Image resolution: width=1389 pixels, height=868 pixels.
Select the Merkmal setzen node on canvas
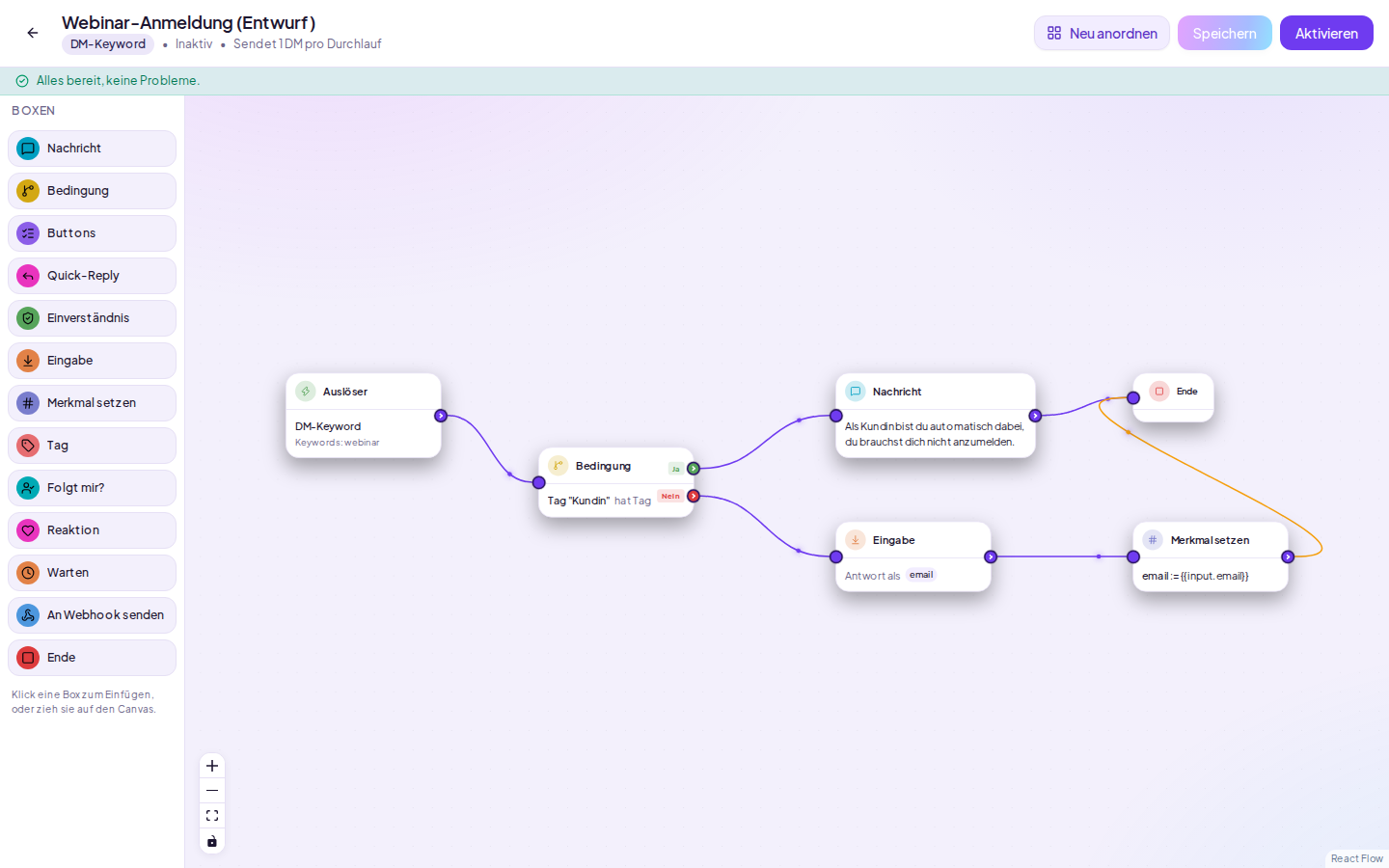(x=1211, y=556)
